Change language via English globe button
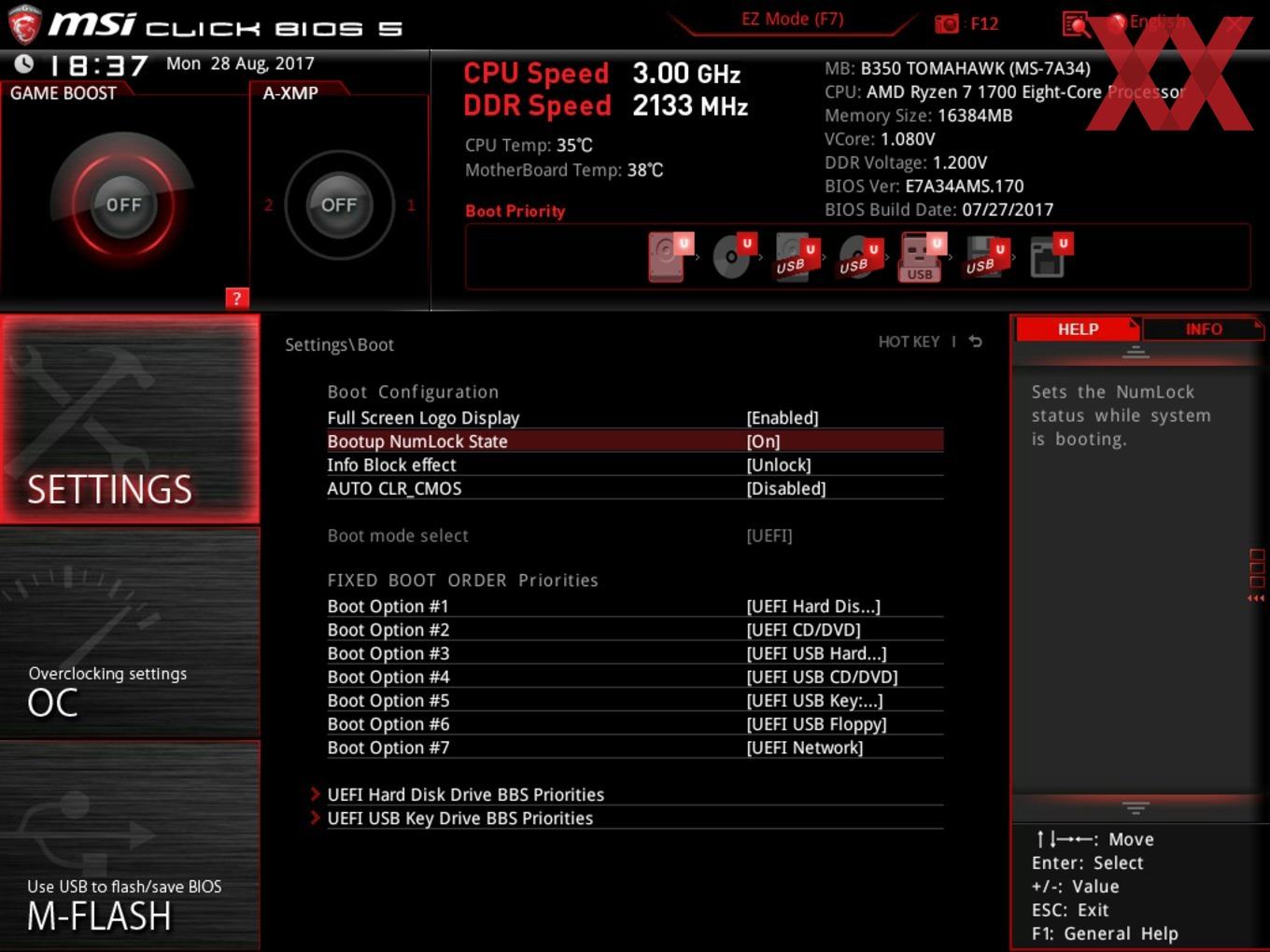Image resolution: width=1270 pixels, height=952 pixels. (x=1148, y=22)
